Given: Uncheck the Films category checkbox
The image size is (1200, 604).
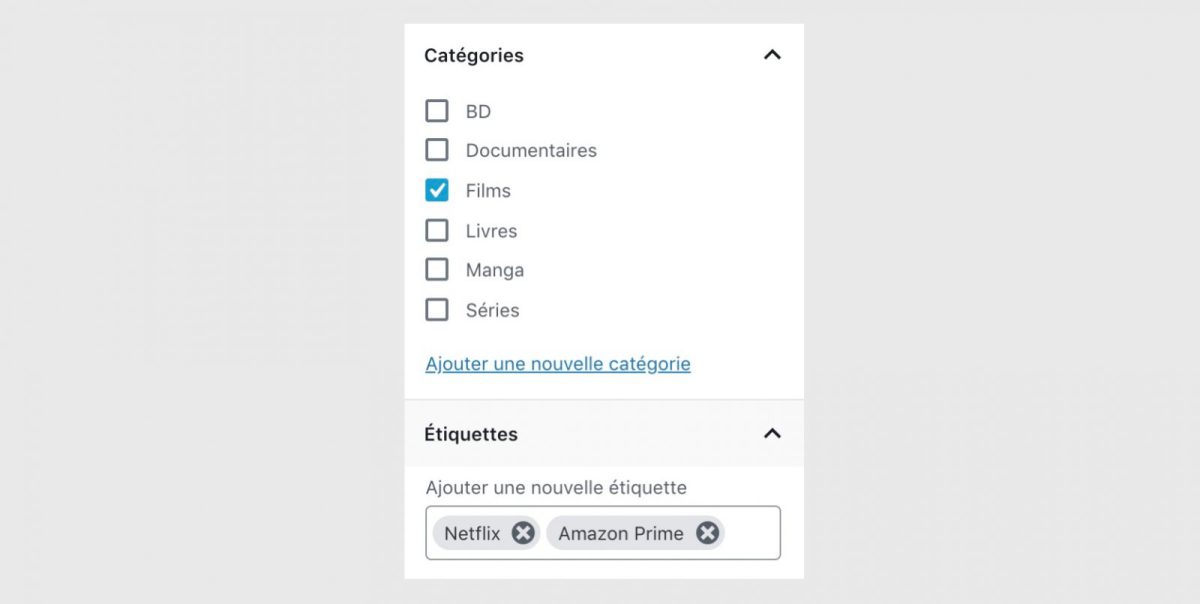Looking at the screenshot, I should [x=437, y=190].
